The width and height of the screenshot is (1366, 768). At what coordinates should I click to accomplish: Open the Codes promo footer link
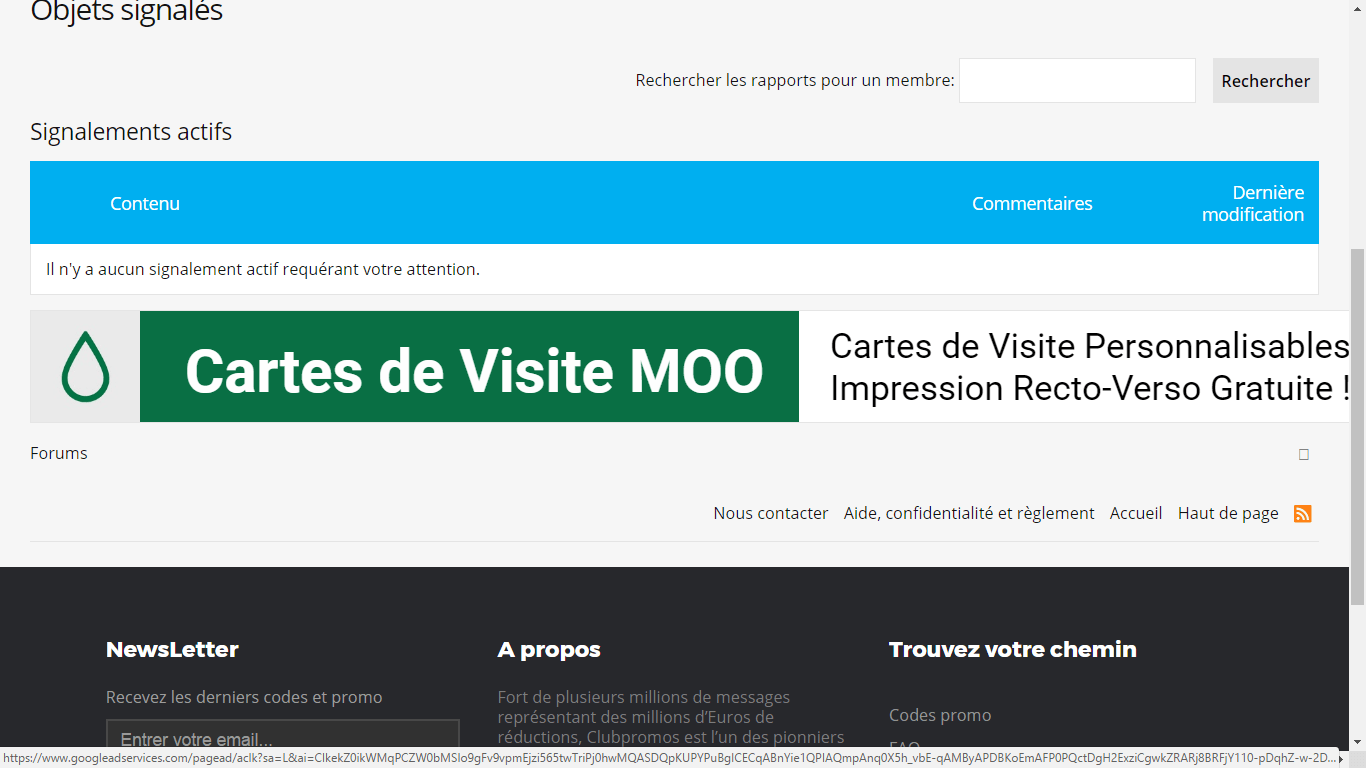coord(939,716)
